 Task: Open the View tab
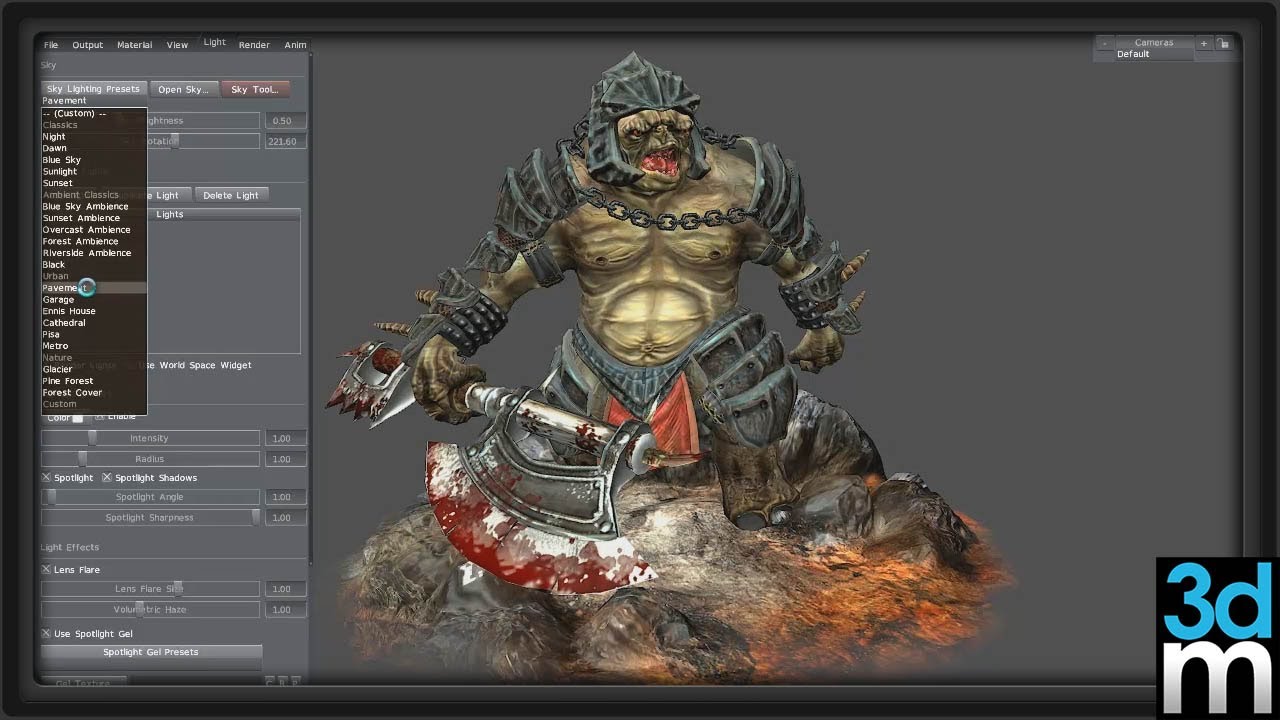[177, 45]
